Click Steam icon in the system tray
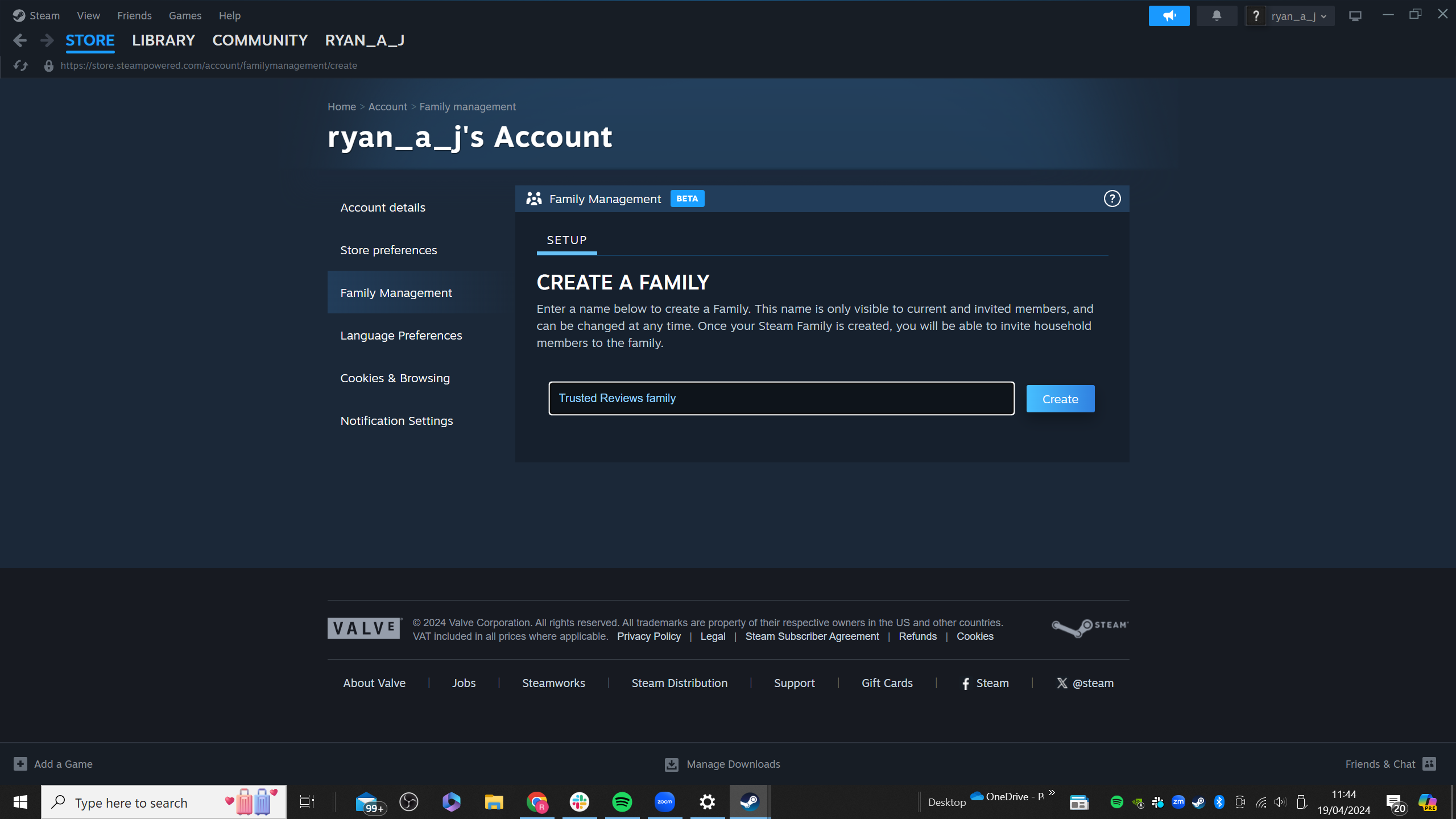The image size is (1456, 819). (x=1198, y=803)
